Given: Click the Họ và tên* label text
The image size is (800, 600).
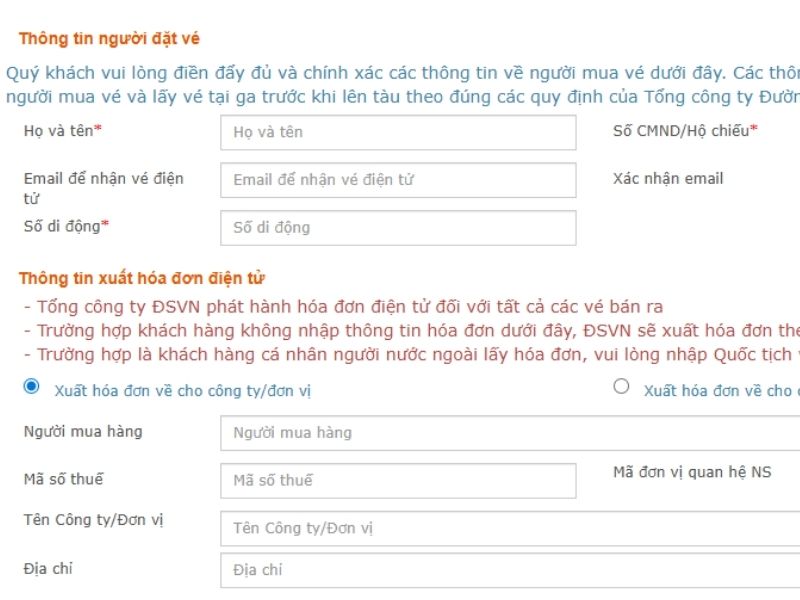Looking at the screenshot, I should point(63,131).
